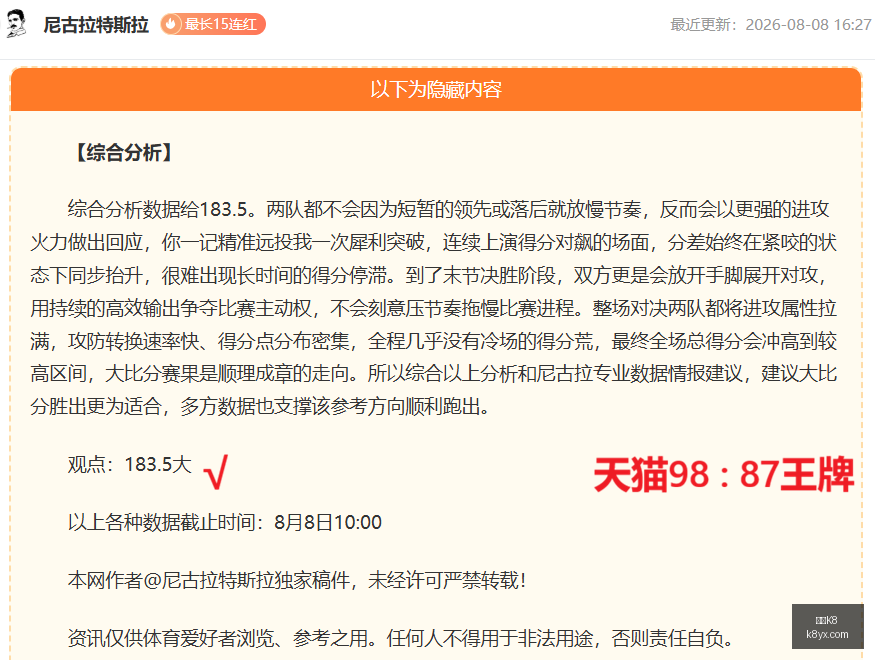Image resolution: width=875 pixels, height=660 pixels.
Task: Open author name 尼古拉特斯拉
Action: (96, 25)
